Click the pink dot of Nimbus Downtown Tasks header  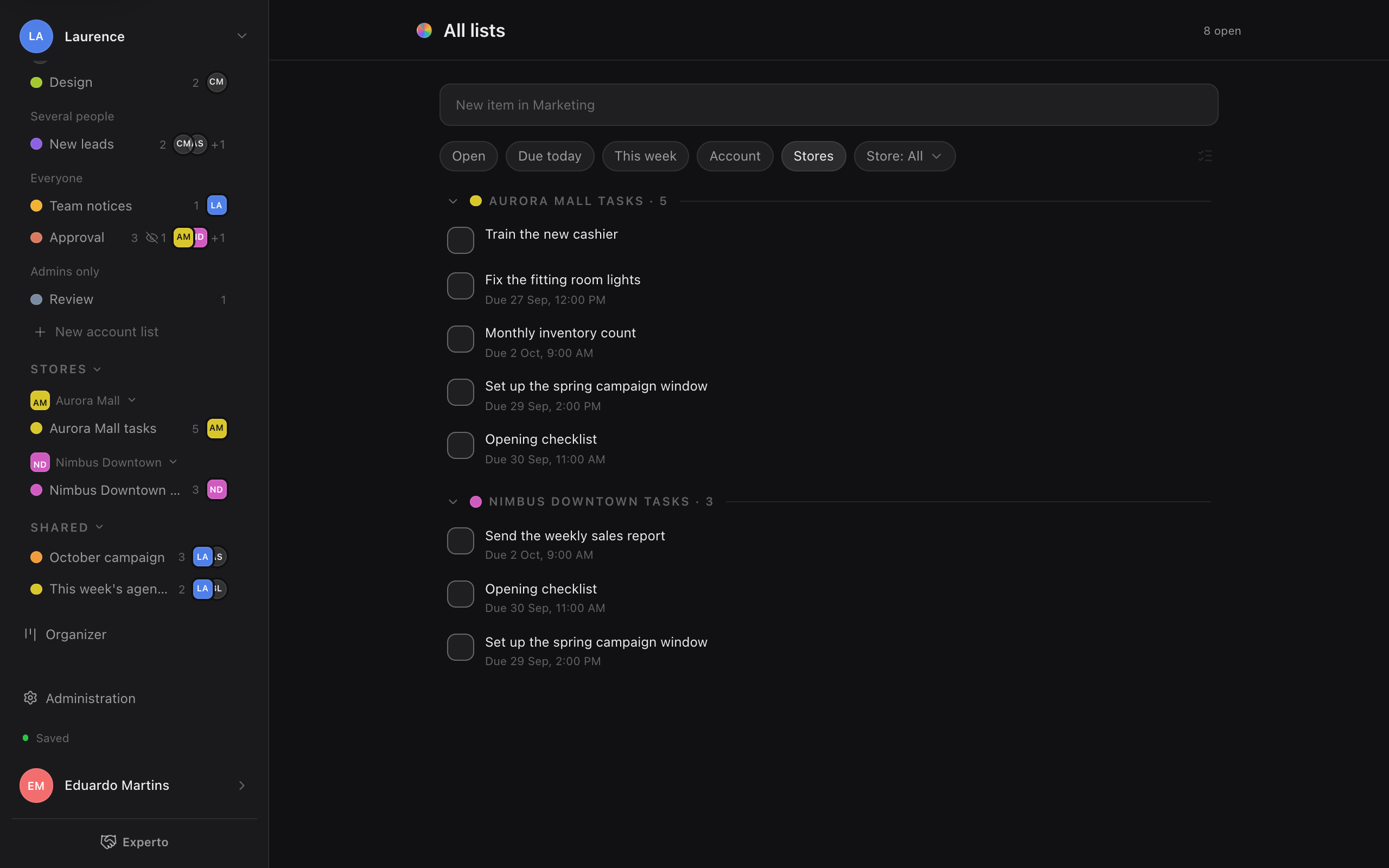pos(476,502)
